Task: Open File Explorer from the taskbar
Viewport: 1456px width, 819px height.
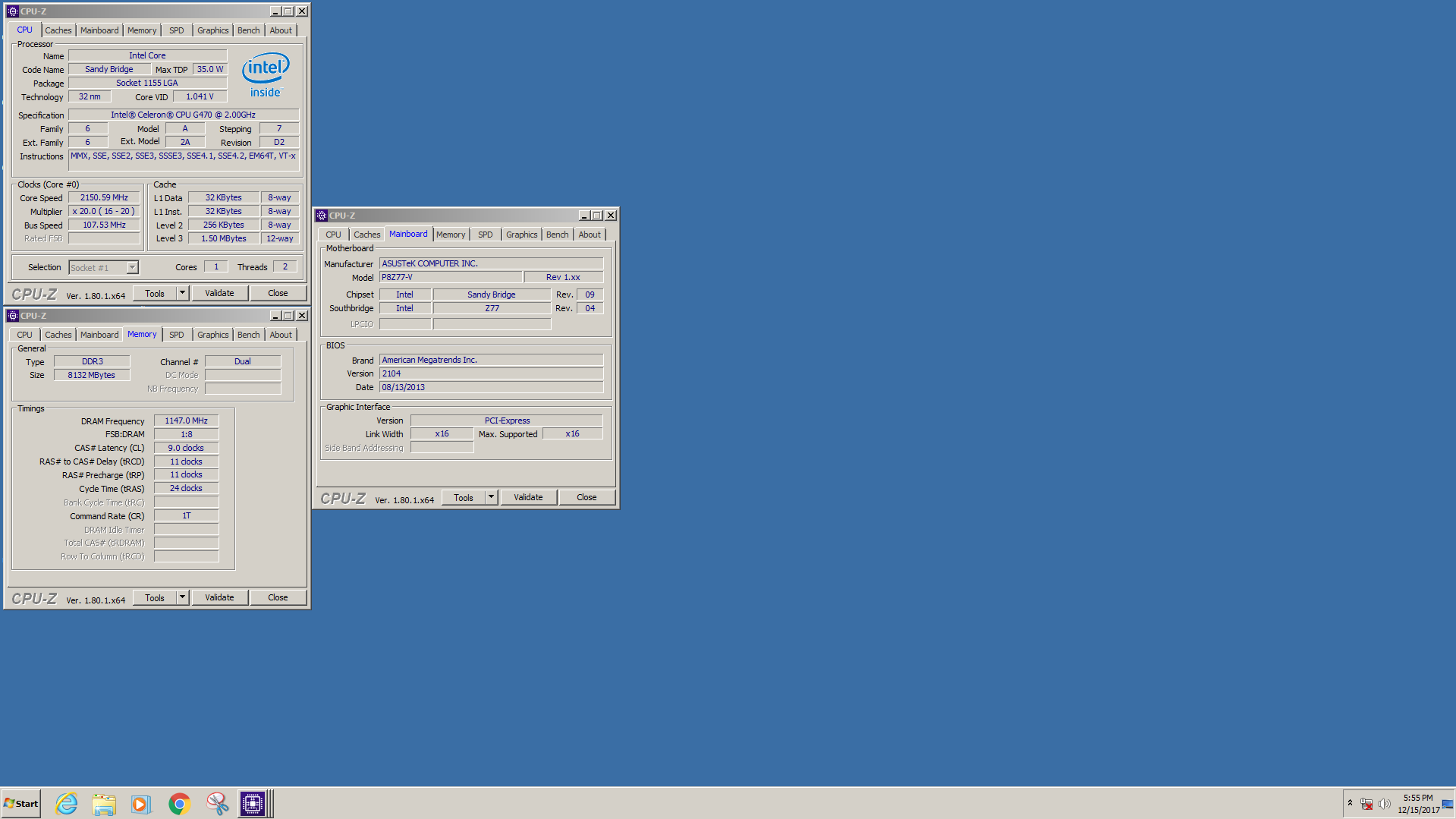Action: pos(104,803)
